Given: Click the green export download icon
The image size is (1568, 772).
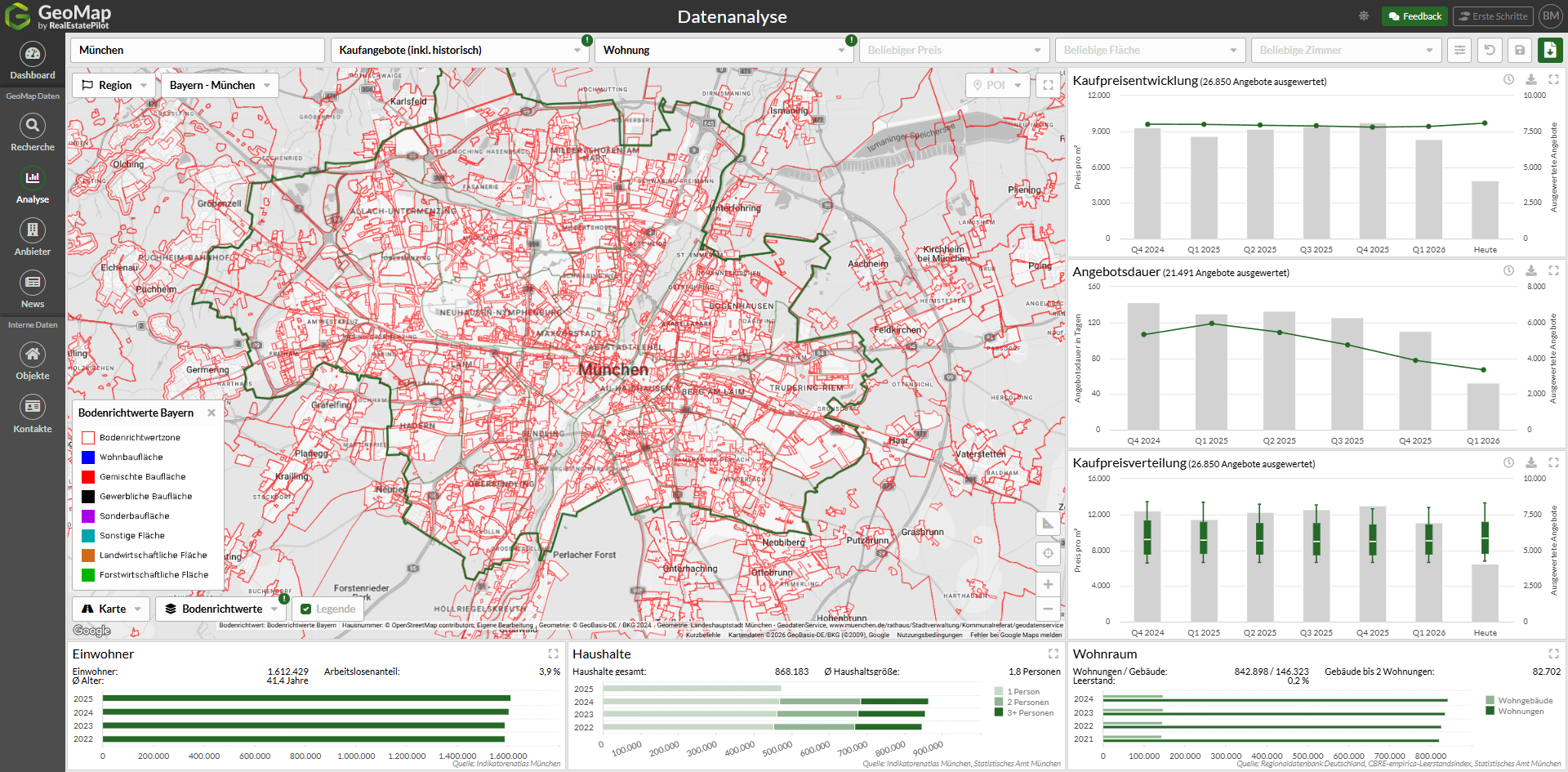Looking at the screenshot, I should click(x=1550, y=50).
